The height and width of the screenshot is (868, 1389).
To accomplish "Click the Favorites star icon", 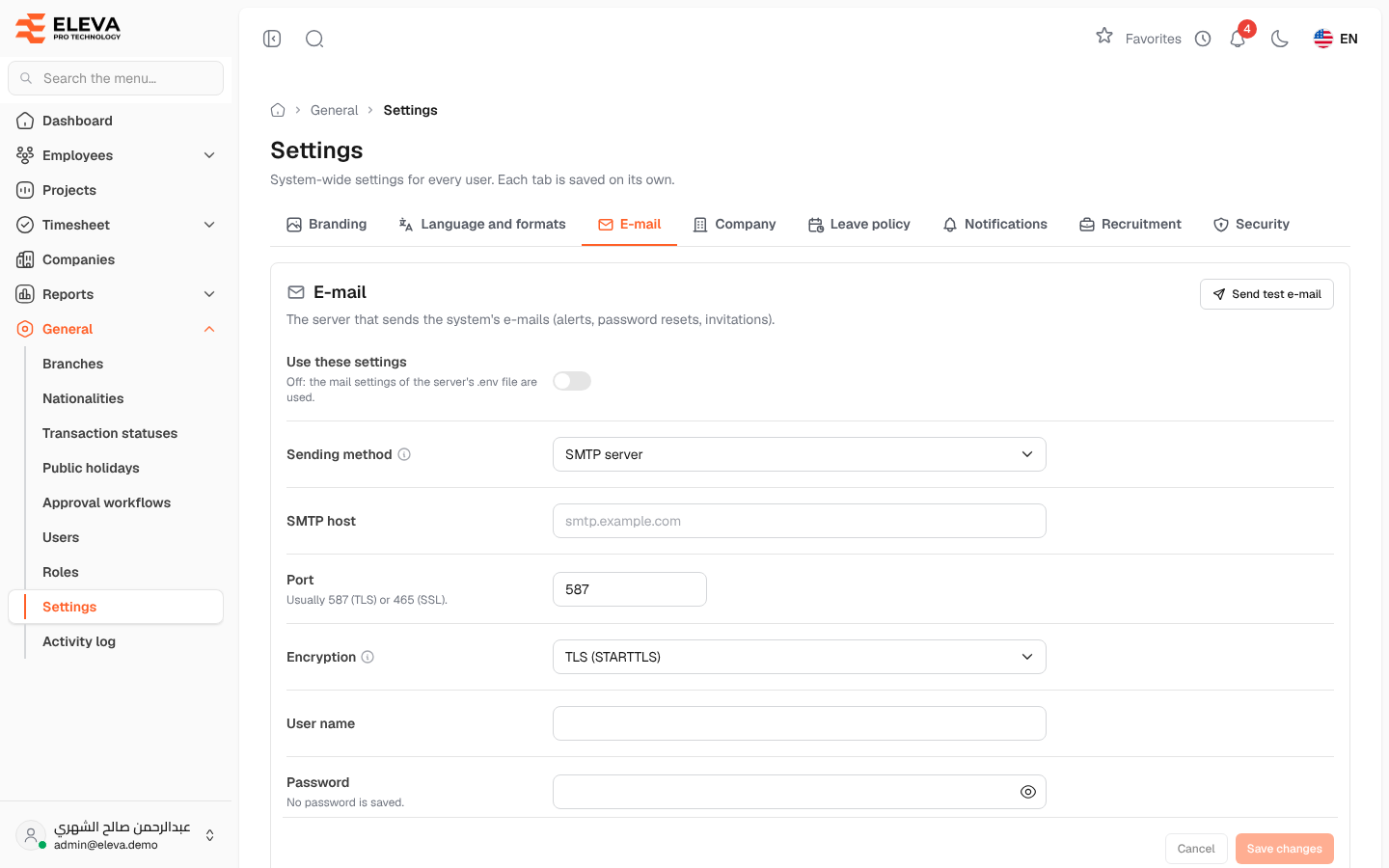I will tap(1104, 36).
